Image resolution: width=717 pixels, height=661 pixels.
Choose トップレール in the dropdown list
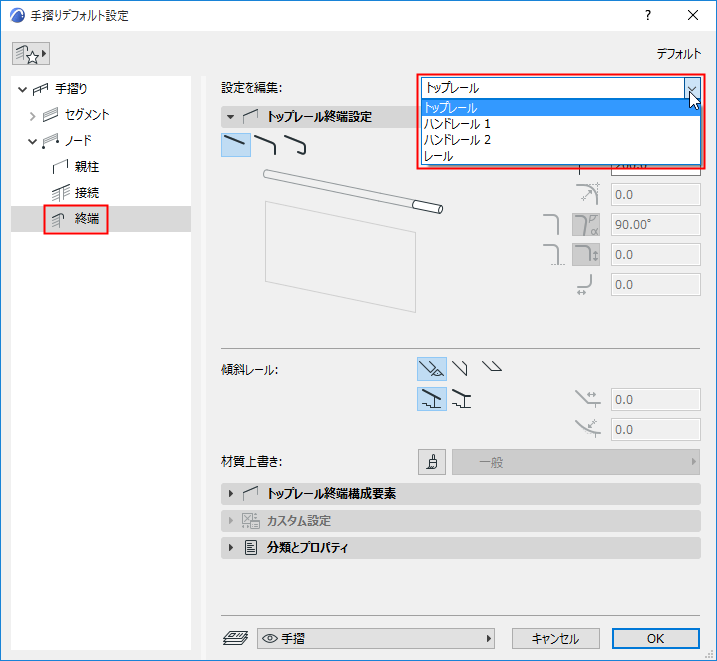coord(561,108)
